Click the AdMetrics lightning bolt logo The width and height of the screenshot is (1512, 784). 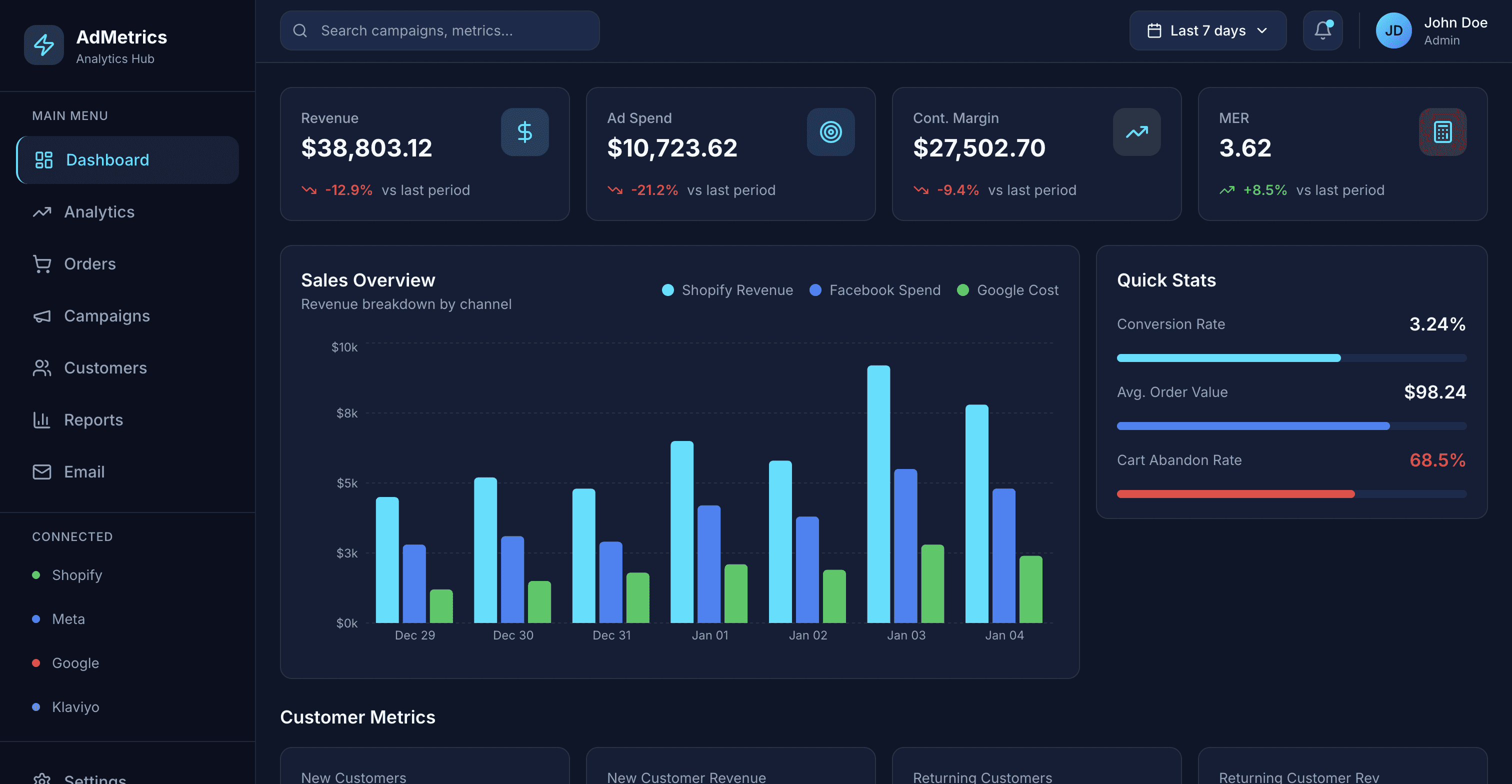pos(44,45)
